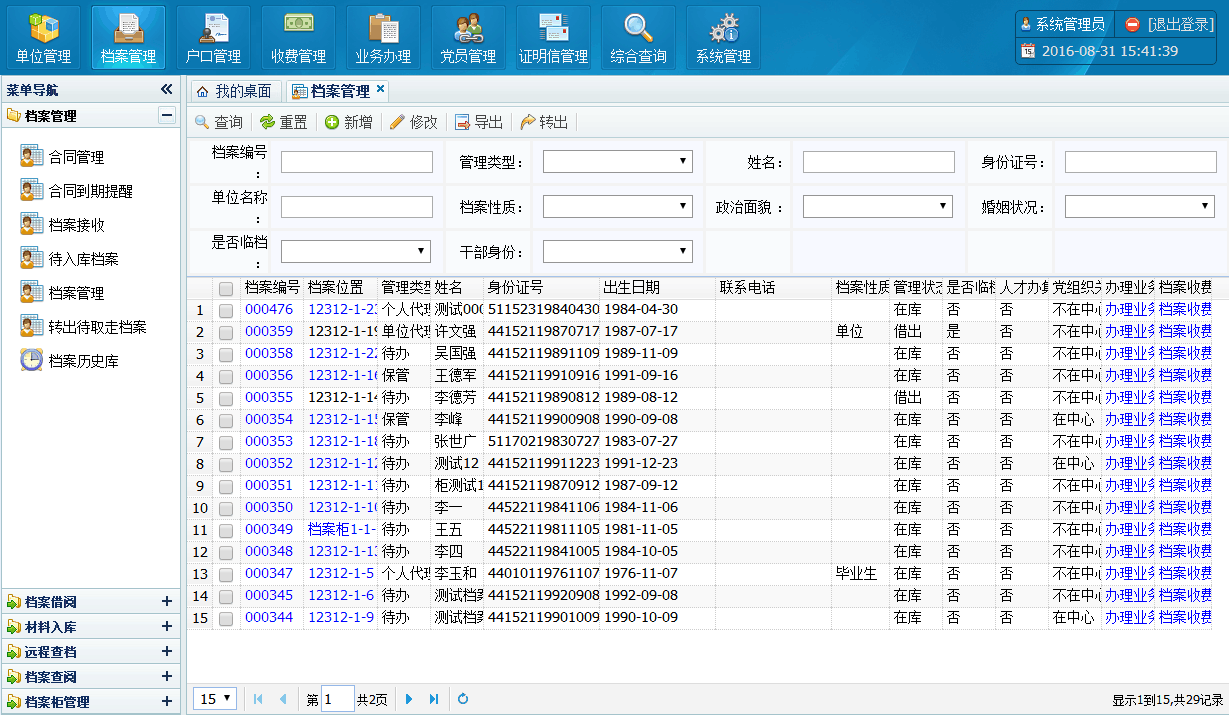This screenshot has width=1229, height=715.
Task: Open the 业务办理 module icon
Action: pyautogui.click(x=383, y=38)
